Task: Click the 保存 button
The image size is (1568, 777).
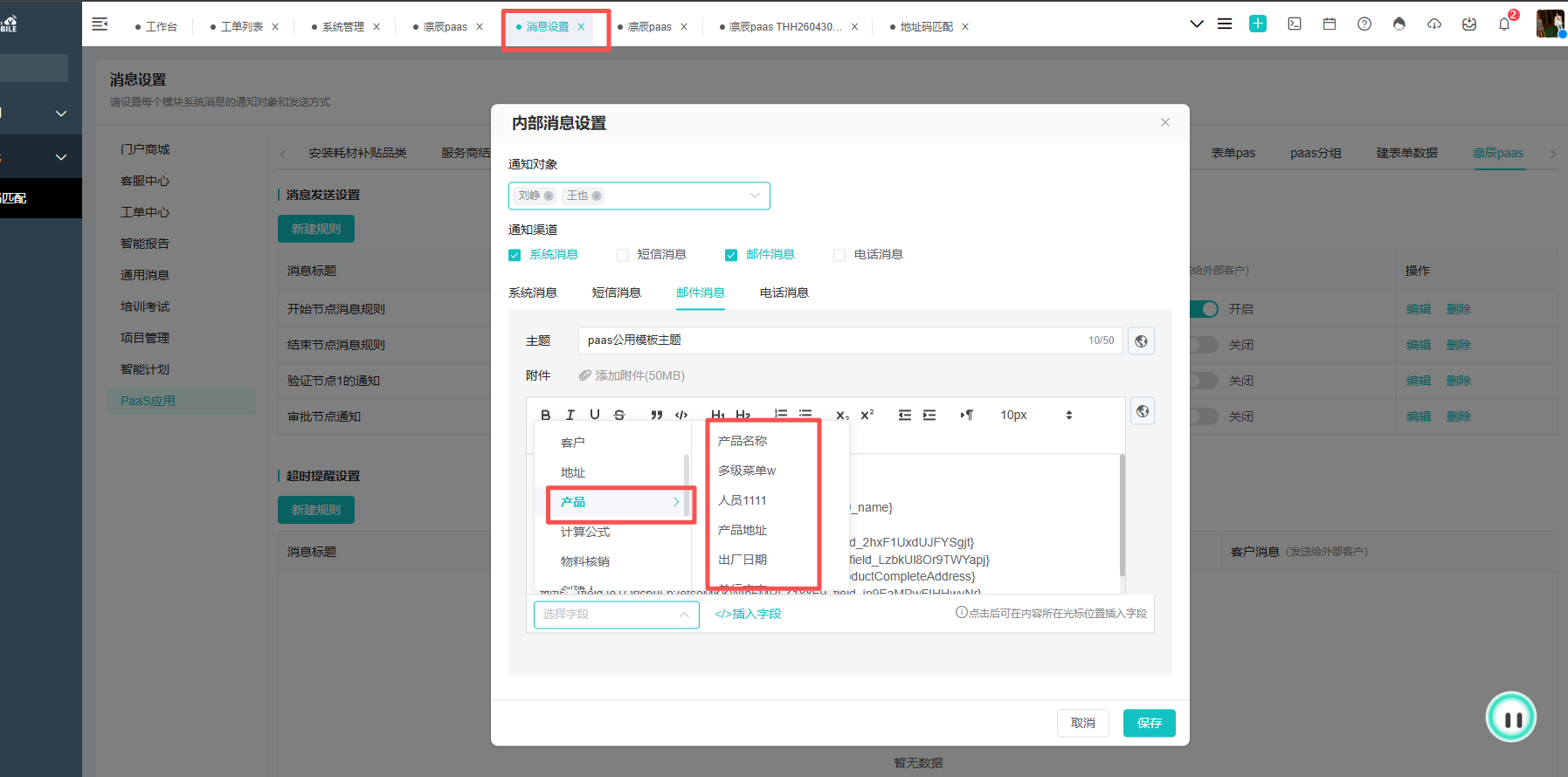Action: coord(1150,723)
